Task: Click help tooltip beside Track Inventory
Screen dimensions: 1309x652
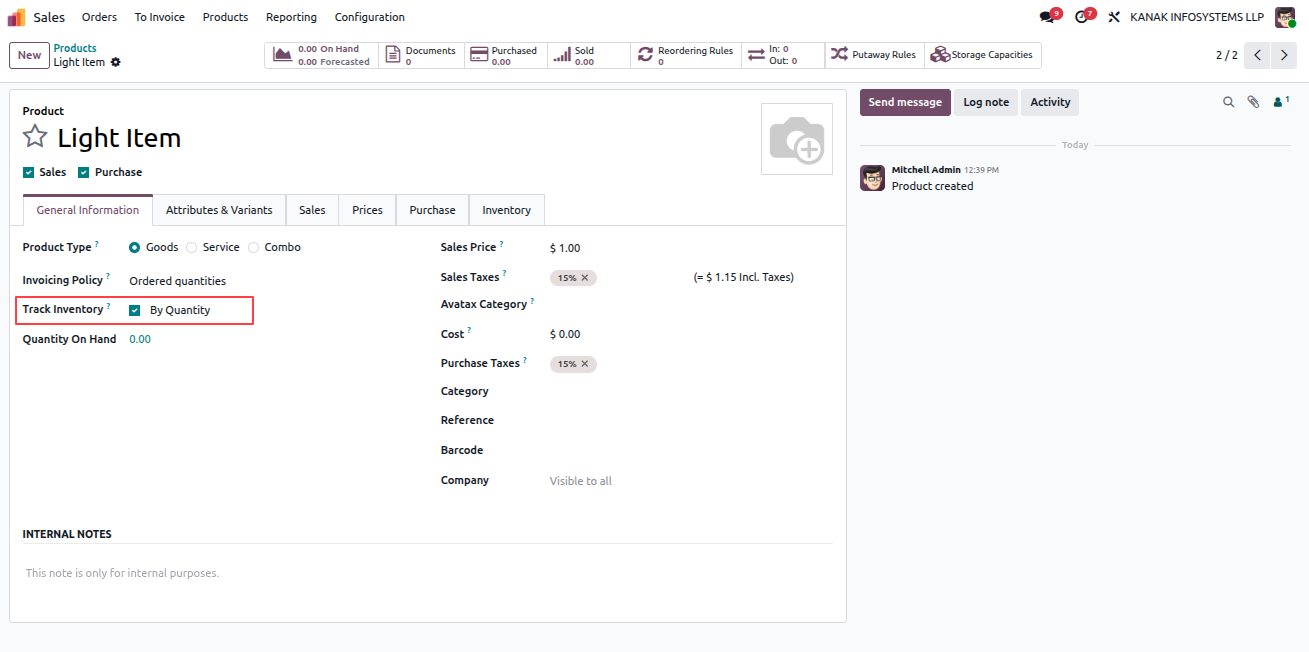Action: 109,306
